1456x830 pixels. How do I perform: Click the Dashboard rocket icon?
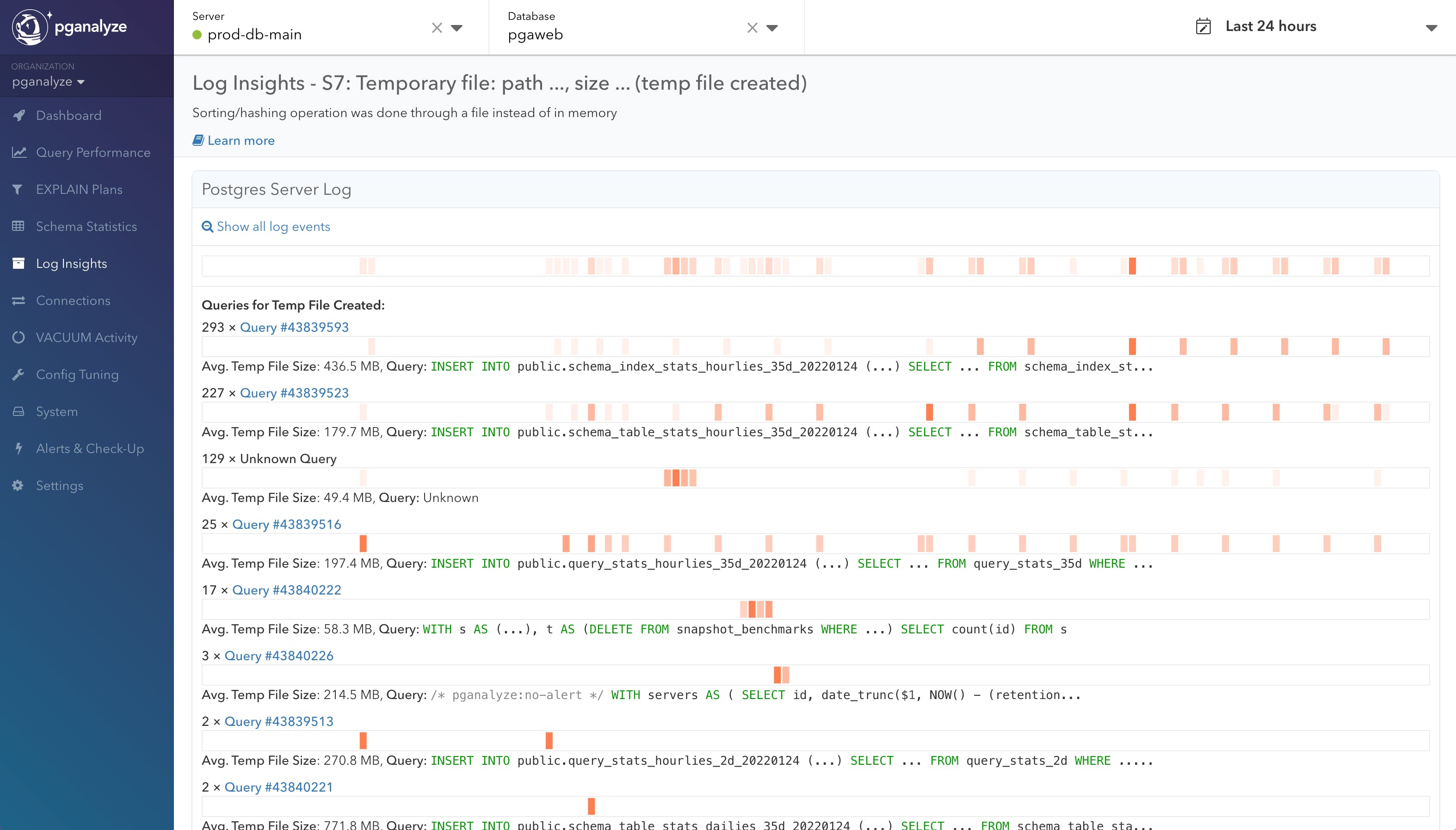click(x=19, y=115)
